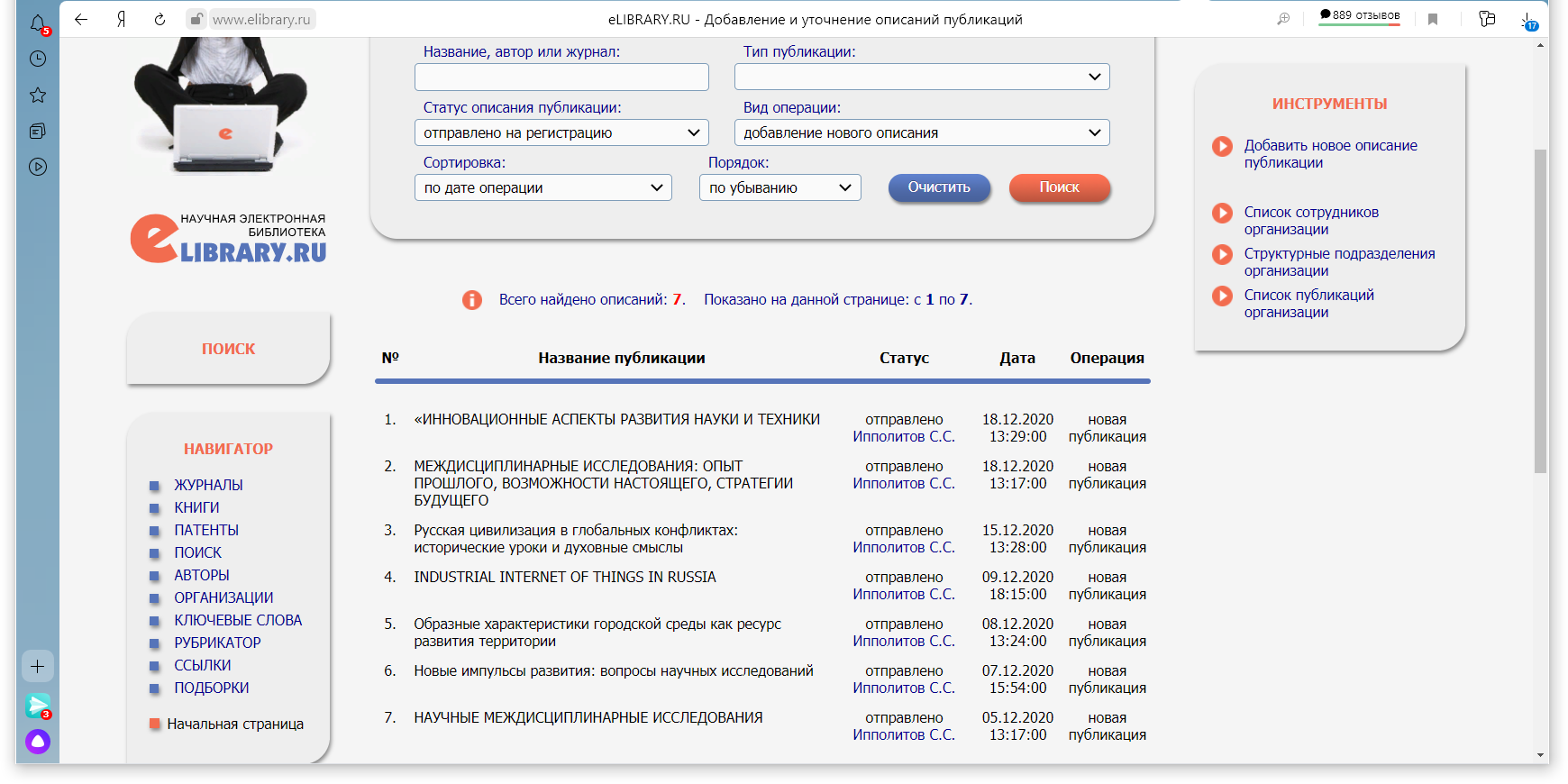Open the Статус описания публикации dropdown
Viewport: 1568px width, 784px height.
tap(561, 133)
